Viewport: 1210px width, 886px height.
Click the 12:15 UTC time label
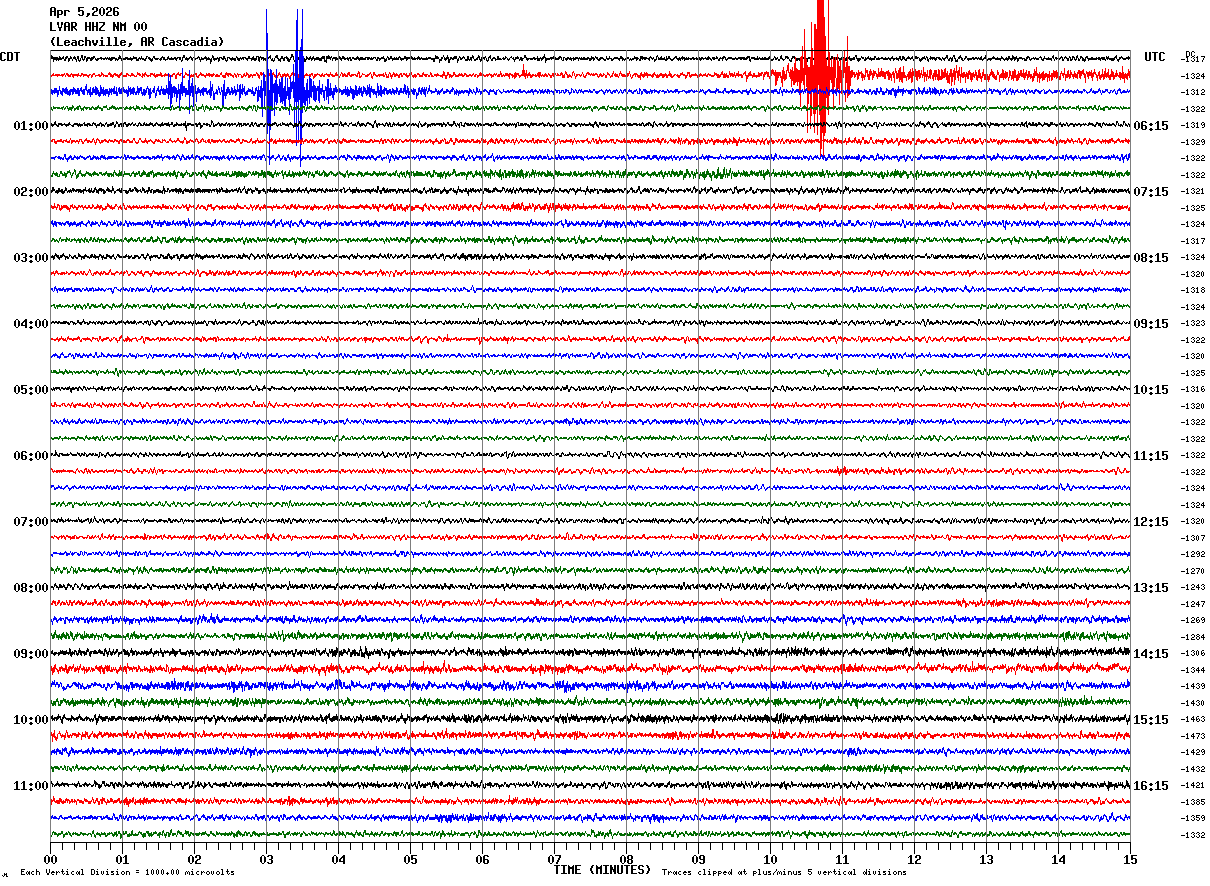click(x=1150, y=521)
